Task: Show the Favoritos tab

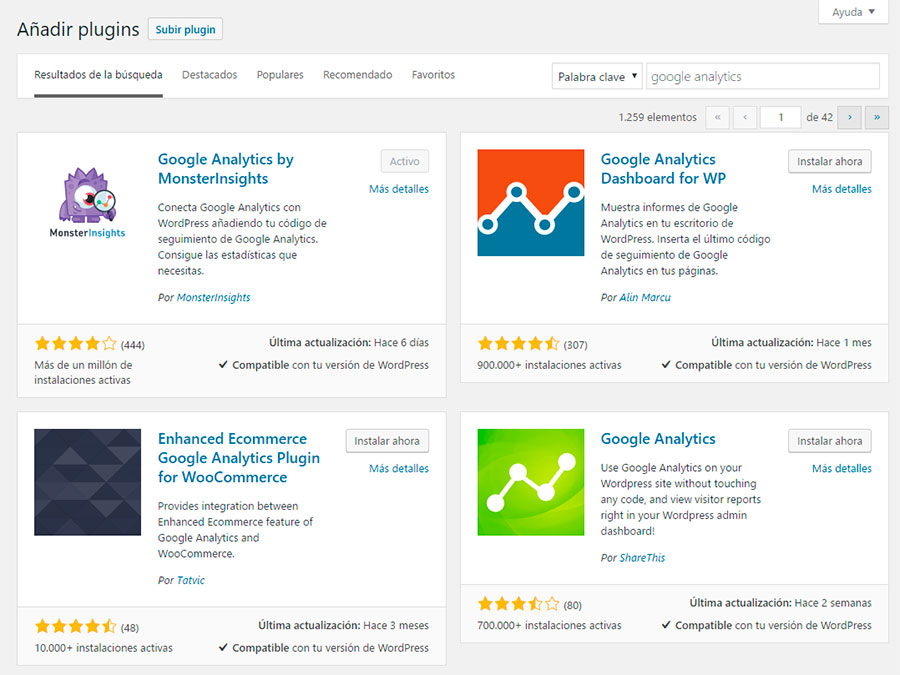Action: click(433, 75)
